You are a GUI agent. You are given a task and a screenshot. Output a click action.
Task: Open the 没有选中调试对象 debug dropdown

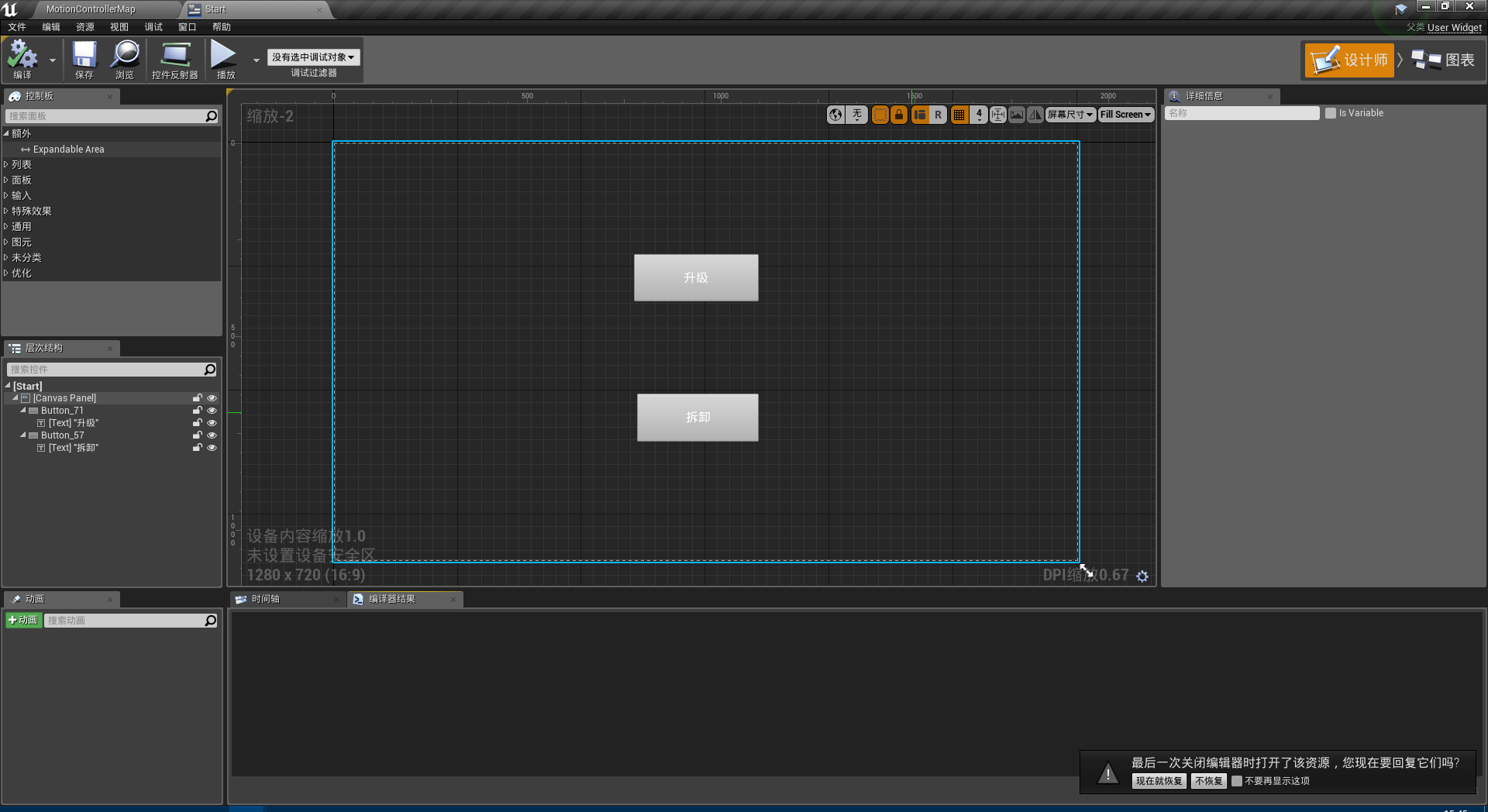point(312,57)
